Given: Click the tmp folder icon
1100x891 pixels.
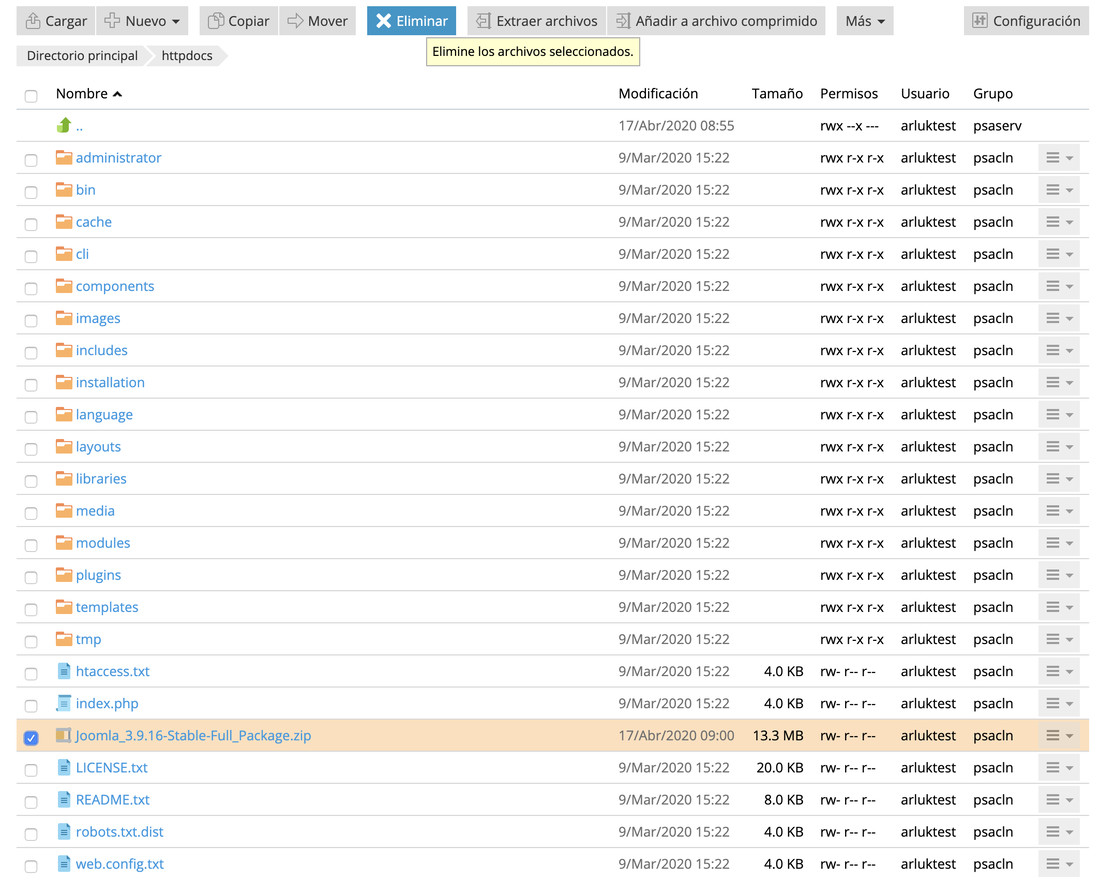Looking at the screenshot, I should 64,638.
